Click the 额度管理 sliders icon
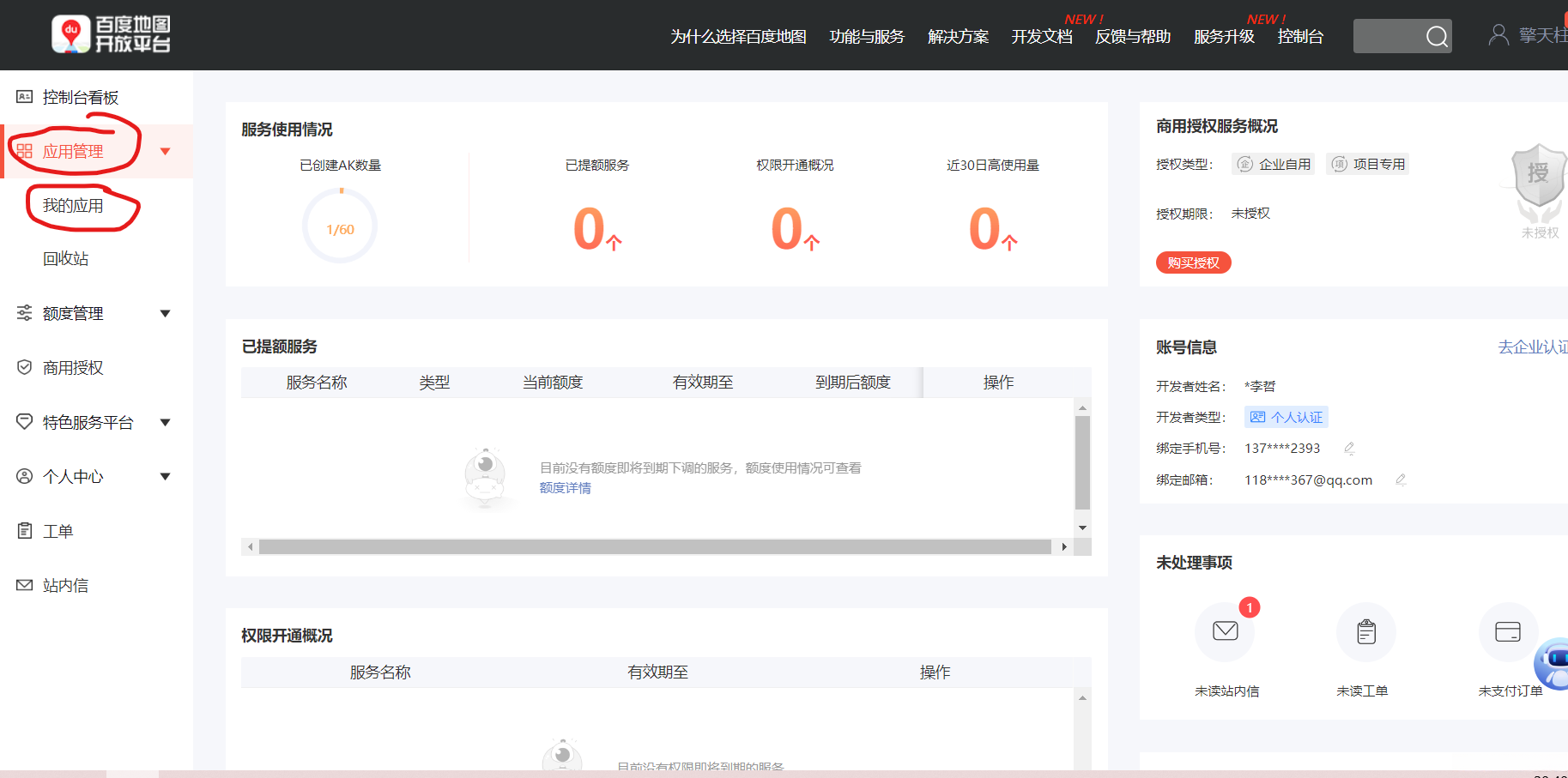This screenshot has height=778, width=1568. pos(25,313)
